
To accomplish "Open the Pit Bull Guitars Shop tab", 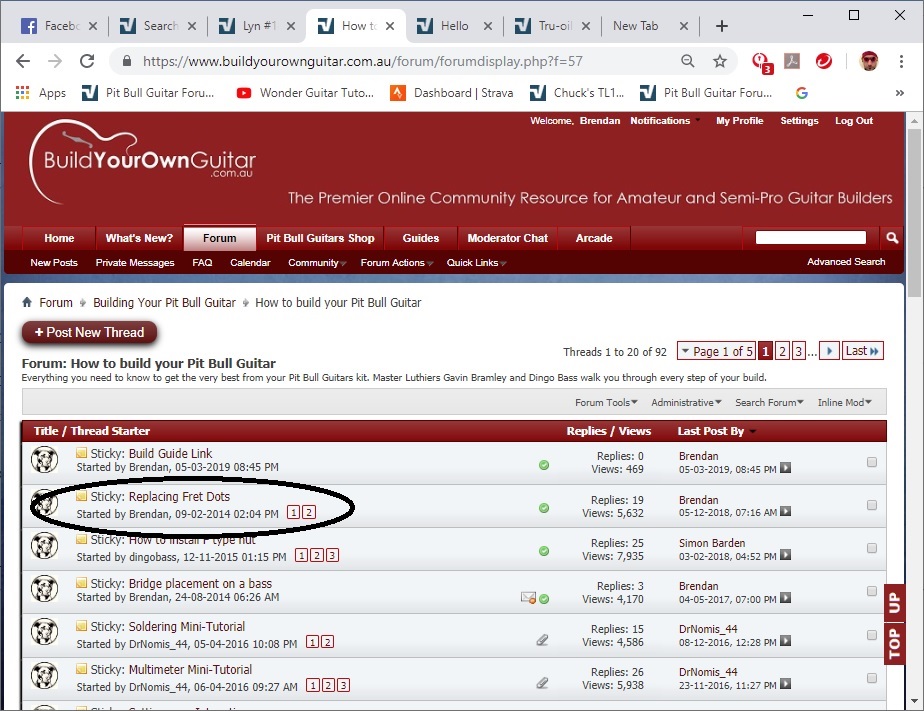I will [320, 238].
